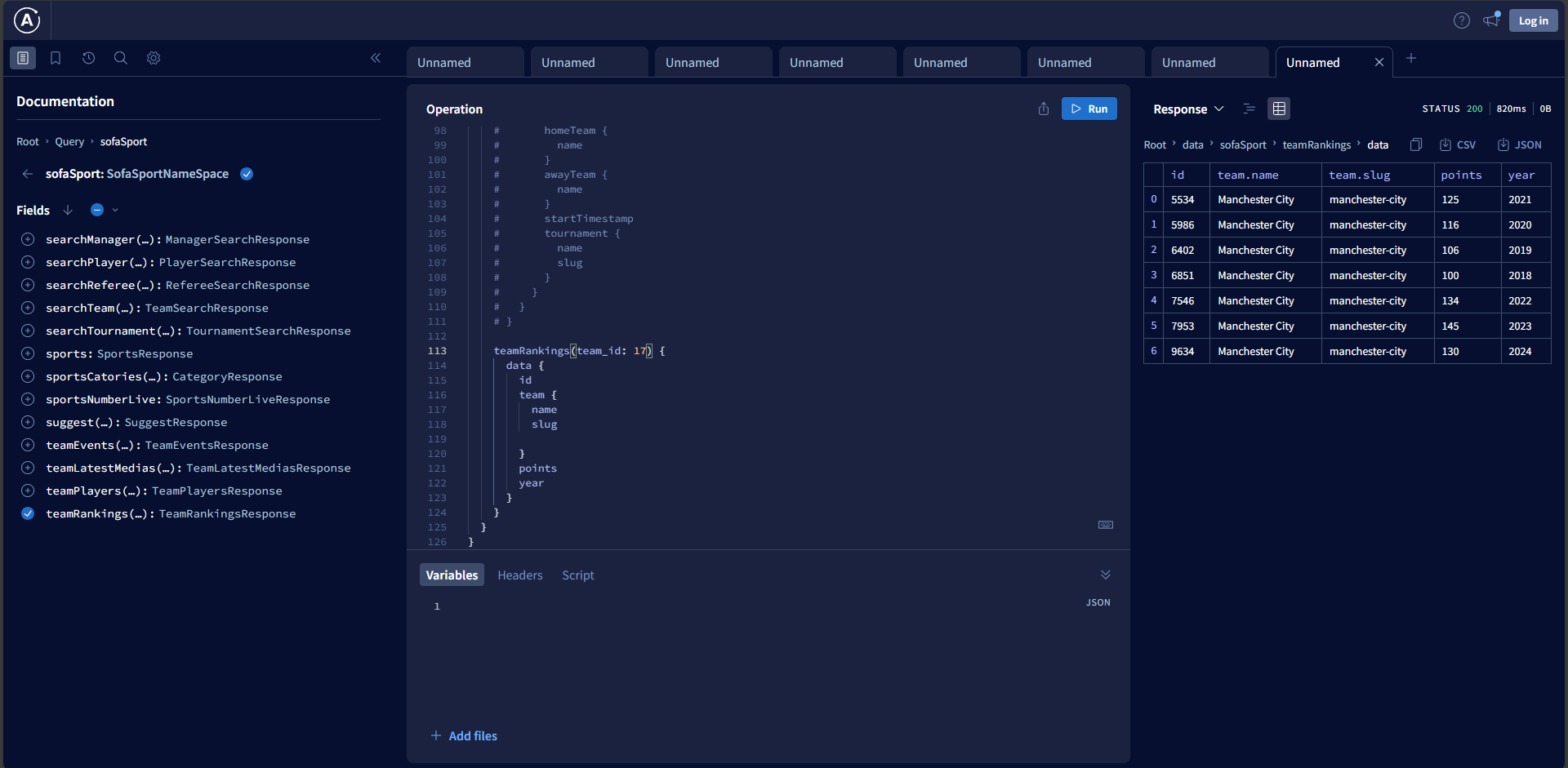Toggle sofaSport namespace selected checkmark

click(x=247, y=174)
